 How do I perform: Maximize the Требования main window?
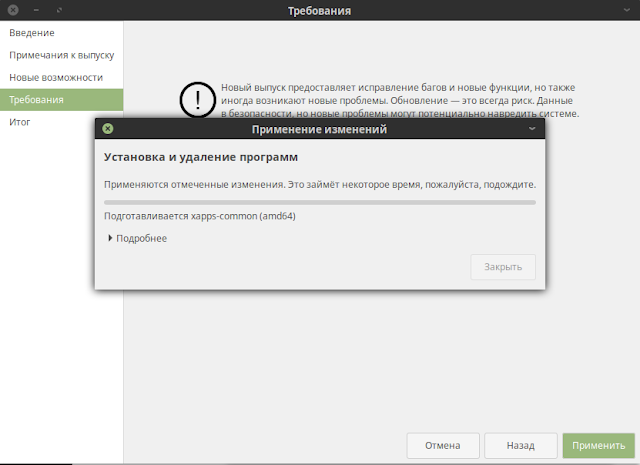(x=59, y=10)
